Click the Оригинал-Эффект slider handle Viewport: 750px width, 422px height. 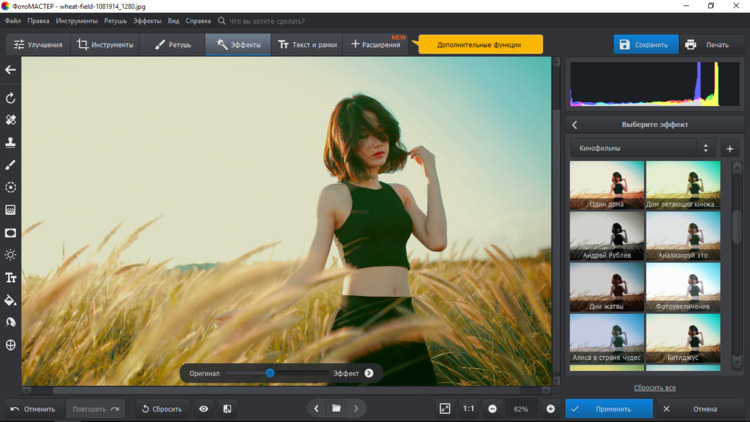pyautogui.click(x=270, y=373)
